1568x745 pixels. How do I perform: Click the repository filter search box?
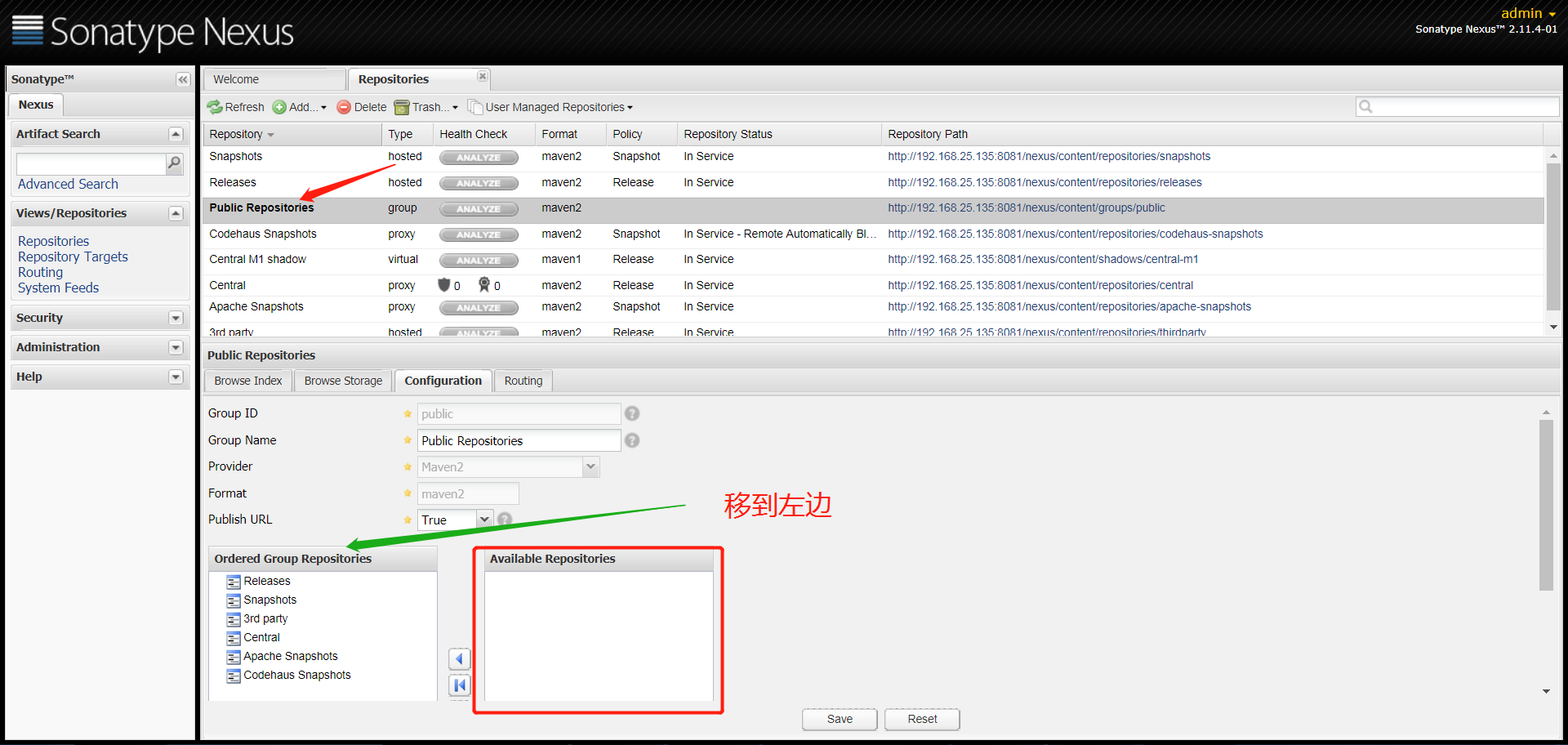(x=1457, y=106)
